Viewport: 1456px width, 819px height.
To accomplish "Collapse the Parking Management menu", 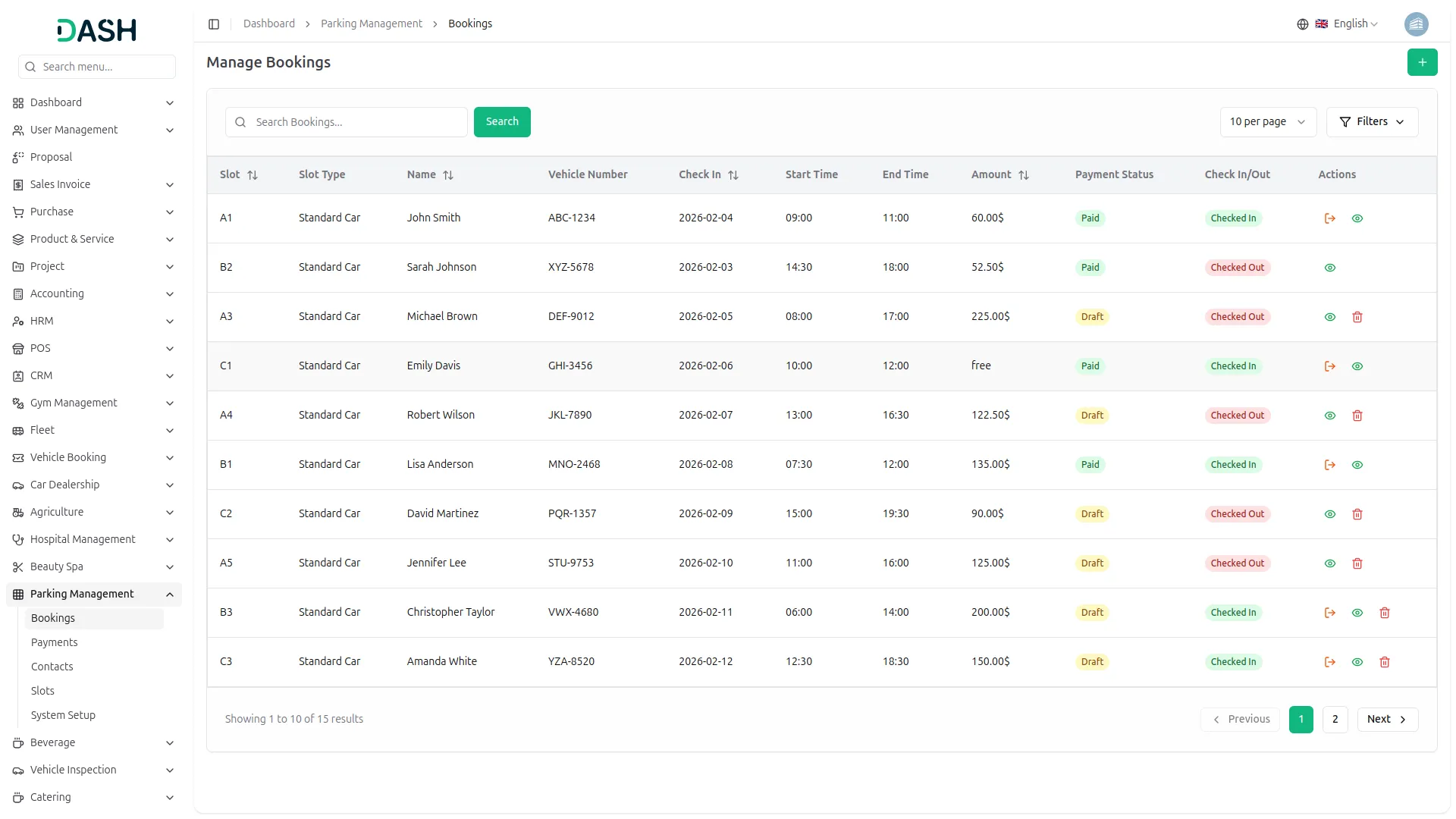I will pos(170,595).
